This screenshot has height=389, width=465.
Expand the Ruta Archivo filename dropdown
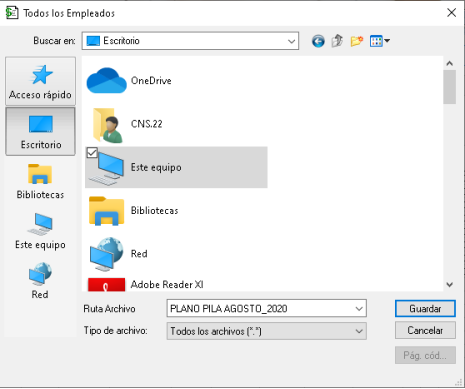359,309
